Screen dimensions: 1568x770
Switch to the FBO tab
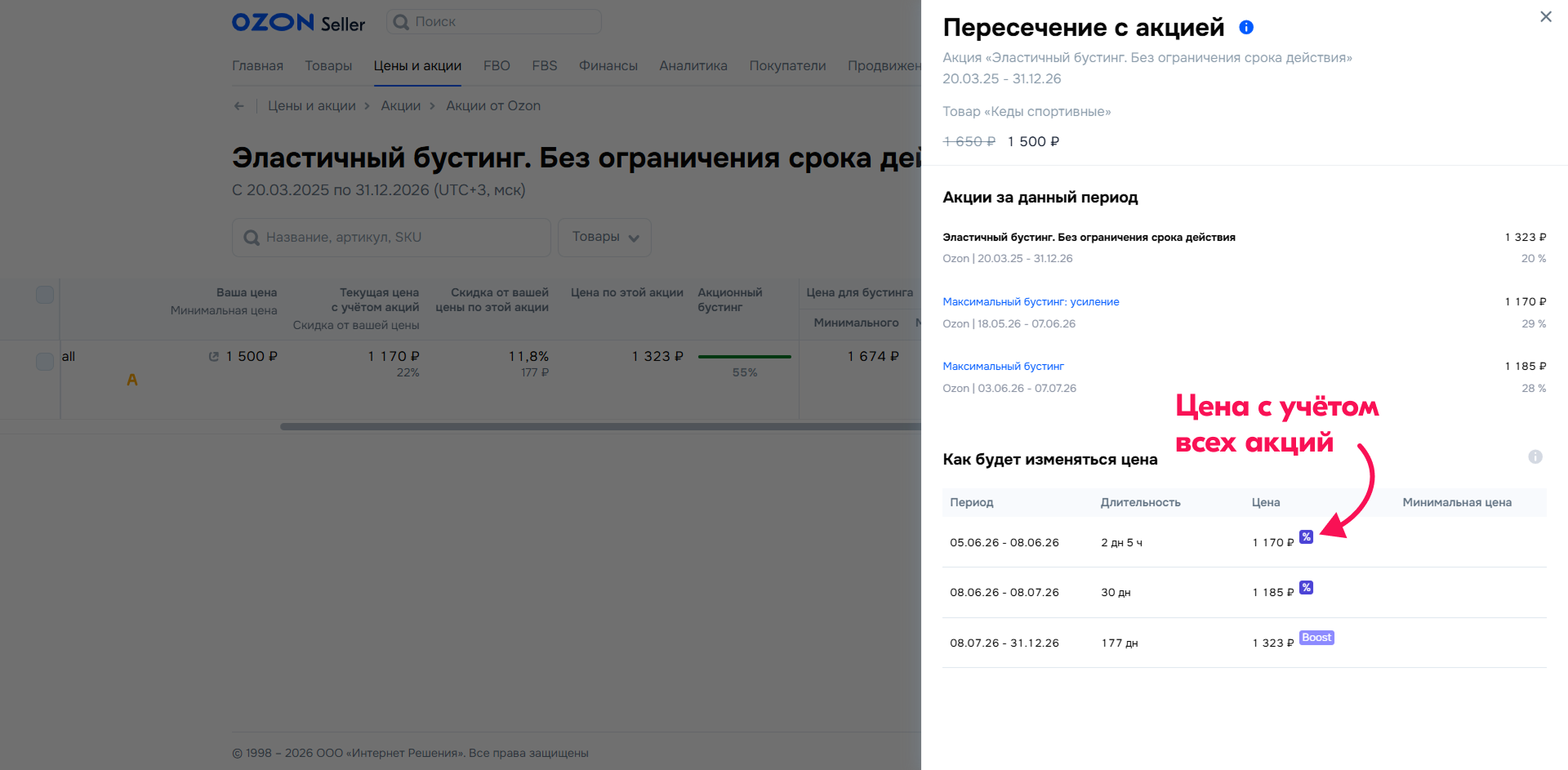click(x=497, y=66)
